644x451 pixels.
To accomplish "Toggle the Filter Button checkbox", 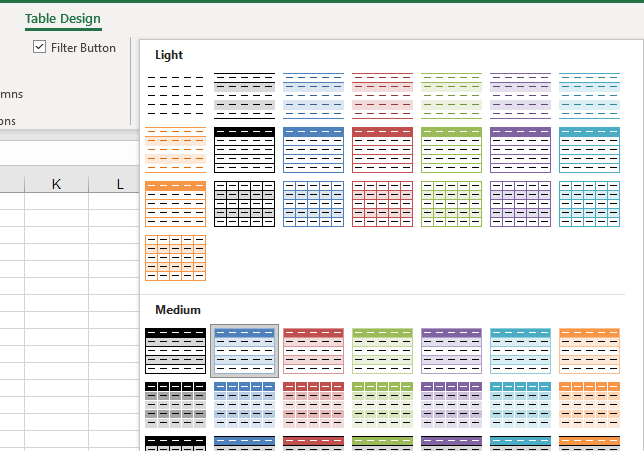I will (40, 47).
